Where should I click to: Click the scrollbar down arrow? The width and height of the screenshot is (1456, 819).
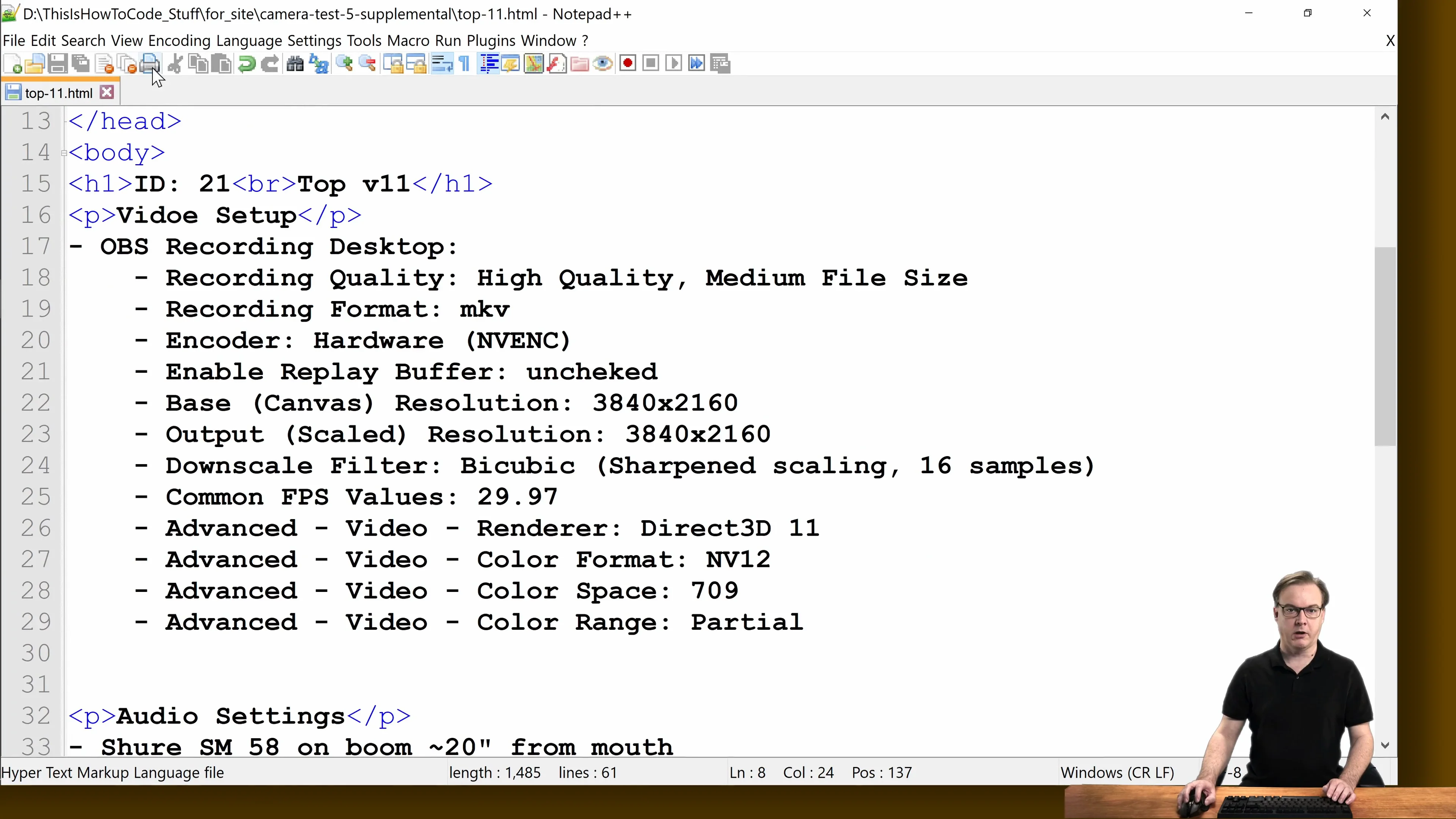(x=1385, y=745)
